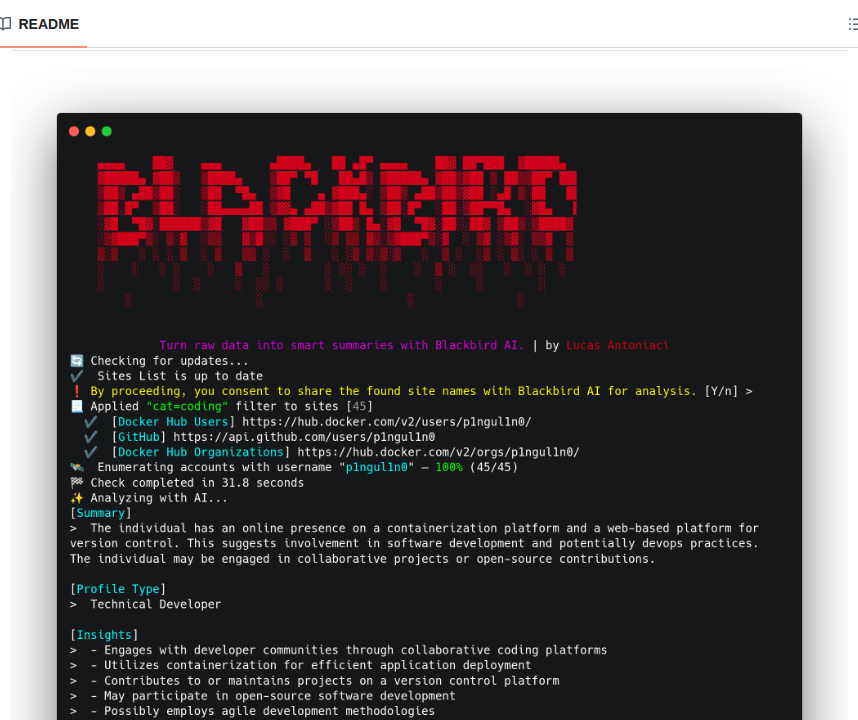Click the "[Summary]" heading
This screenshot has height=720, width=858.
101,513
